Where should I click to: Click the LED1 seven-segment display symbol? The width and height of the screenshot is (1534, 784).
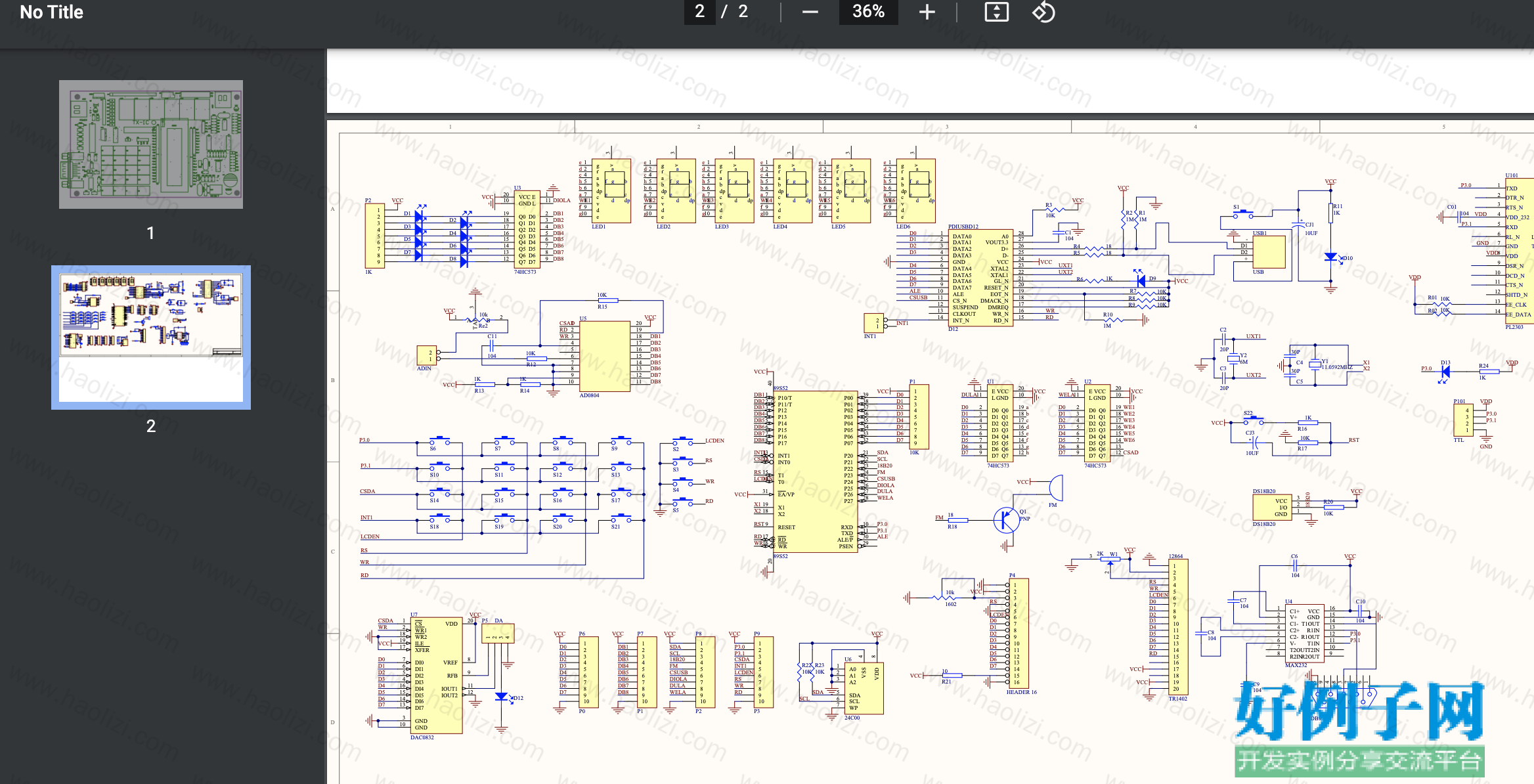coord(611,190)
